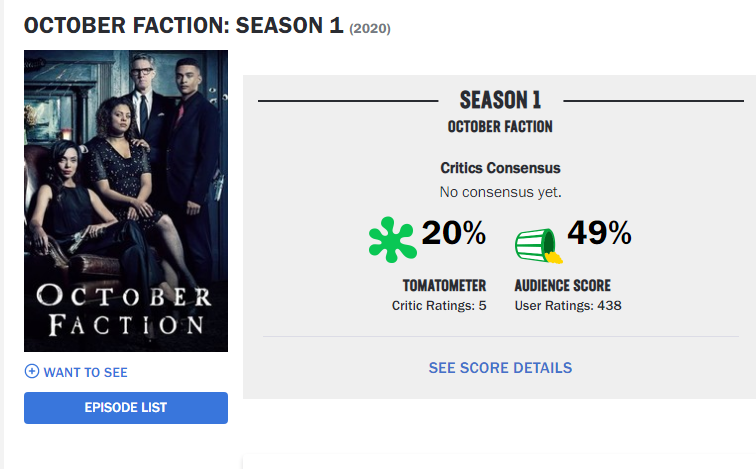Click the WANT TO SEE link
This screenshot has height=469, width=756.
pyautogui.click(x=85, y=372)
